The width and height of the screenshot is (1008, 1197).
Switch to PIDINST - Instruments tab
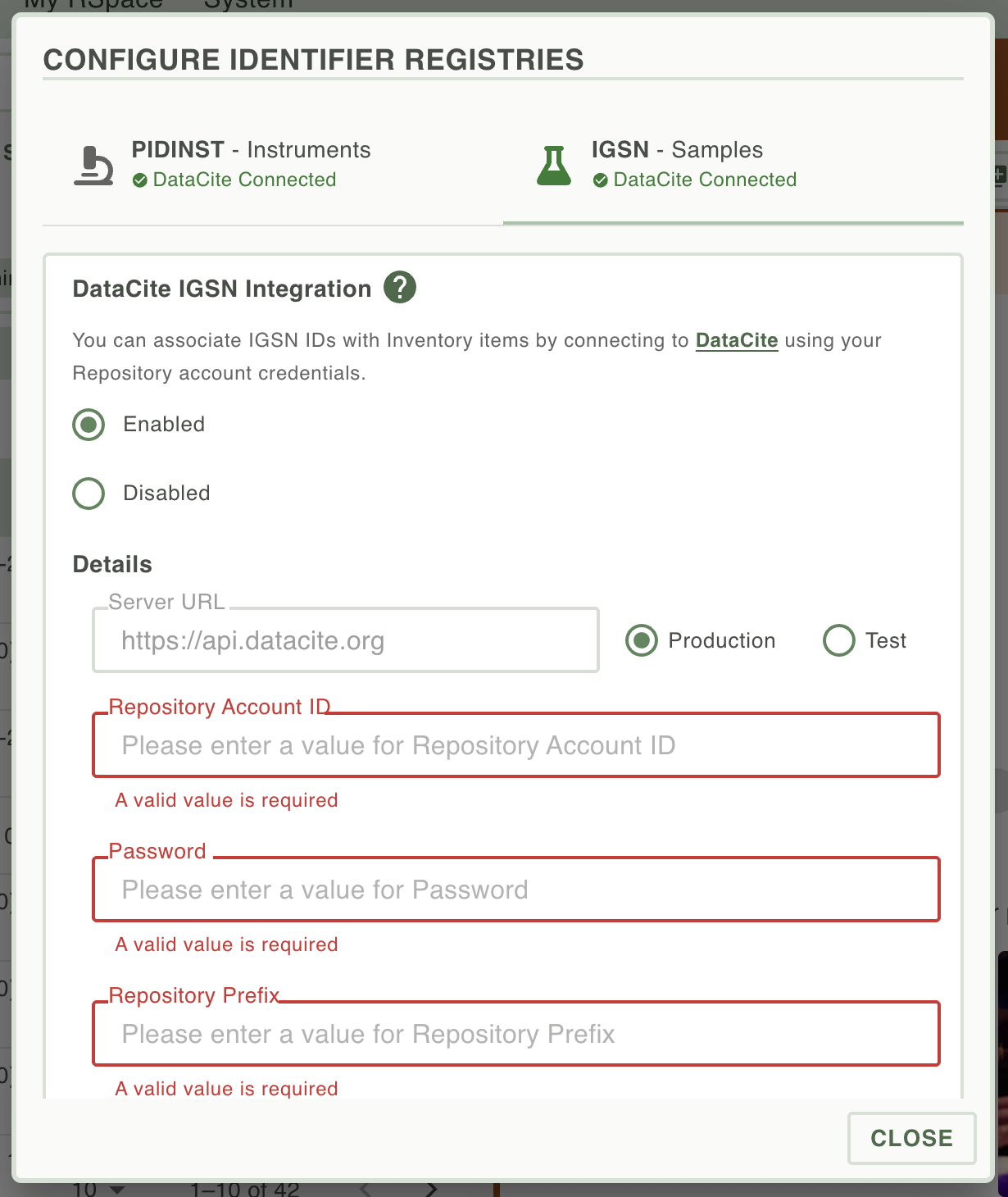point(272,166)
